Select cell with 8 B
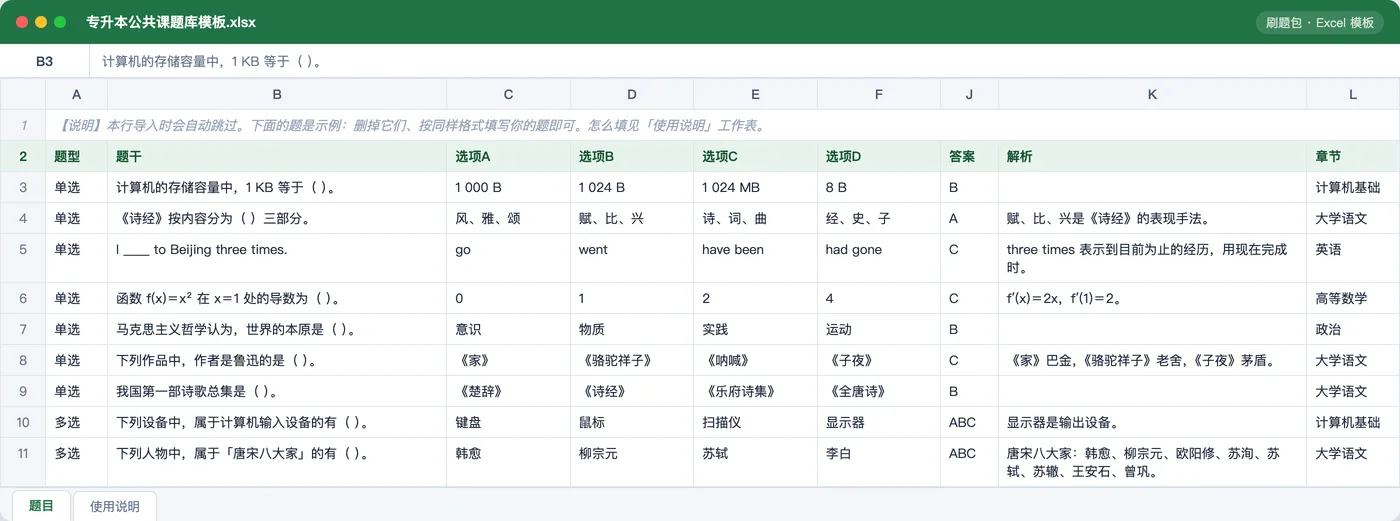1400x521 pixels. 879,187
